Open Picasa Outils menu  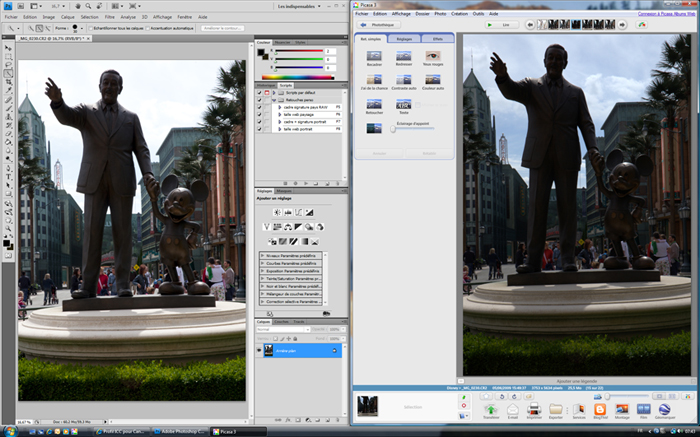pyautogui.click(x=478, y=14)
